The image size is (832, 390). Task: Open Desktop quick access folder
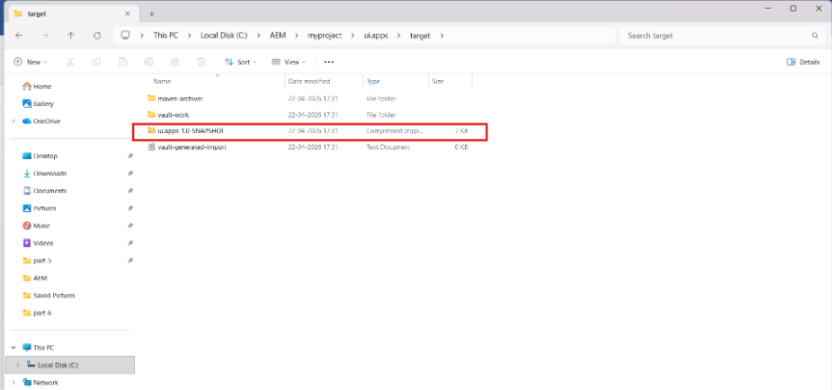[x=40, y=157]
